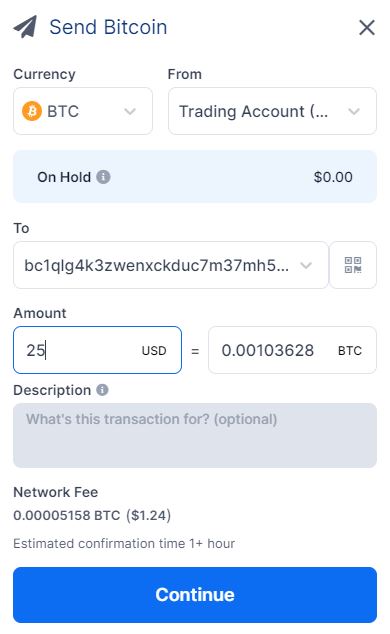The height and width of the screenshot is (634, 390).
Task: Close the Send Bitcoin dialog
Action: pyautogui.click(x=367, y=27)
